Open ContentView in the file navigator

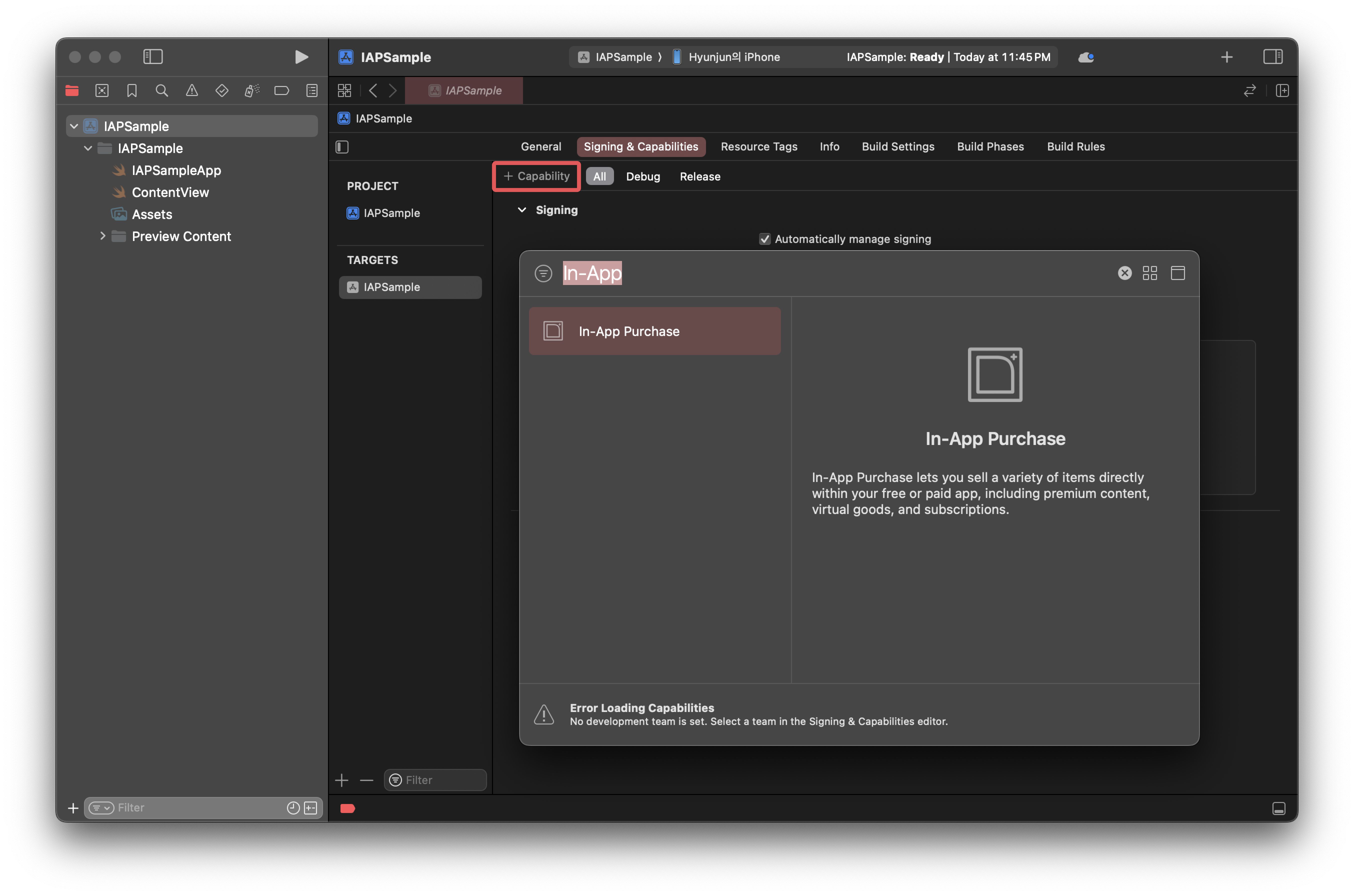[x=170, y=192]
